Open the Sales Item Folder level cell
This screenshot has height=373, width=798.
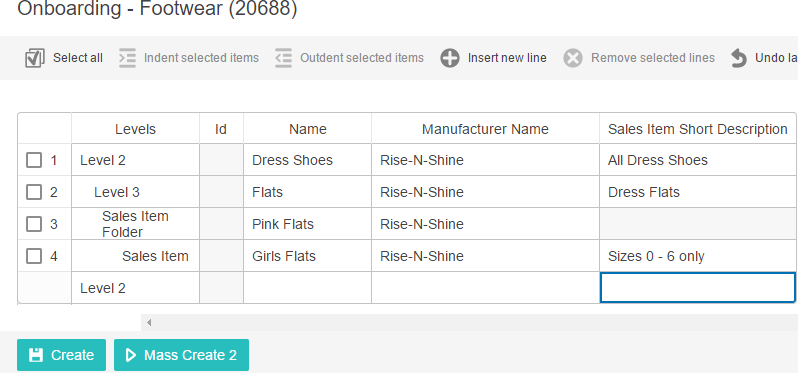click(x=135, y=224)
